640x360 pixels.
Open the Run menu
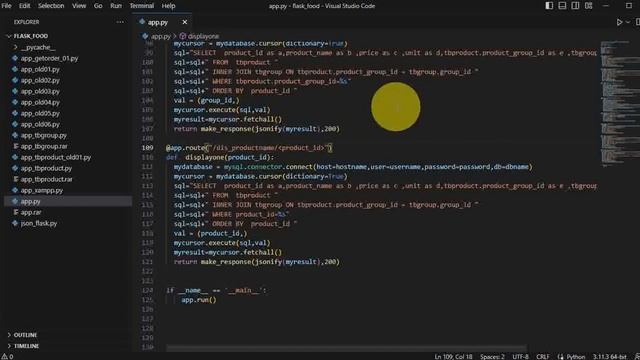[x=116, y=6]
